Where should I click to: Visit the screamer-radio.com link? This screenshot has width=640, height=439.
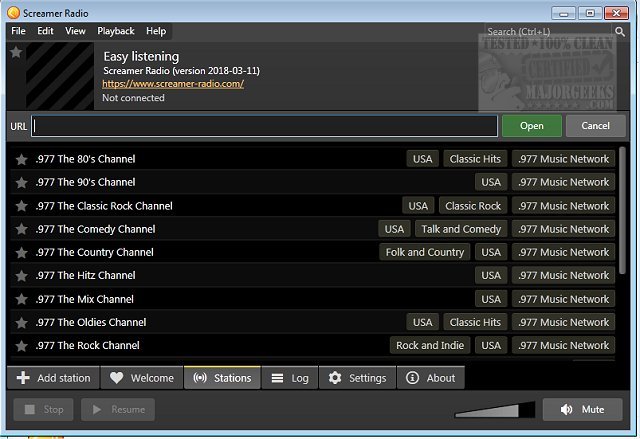173,84
